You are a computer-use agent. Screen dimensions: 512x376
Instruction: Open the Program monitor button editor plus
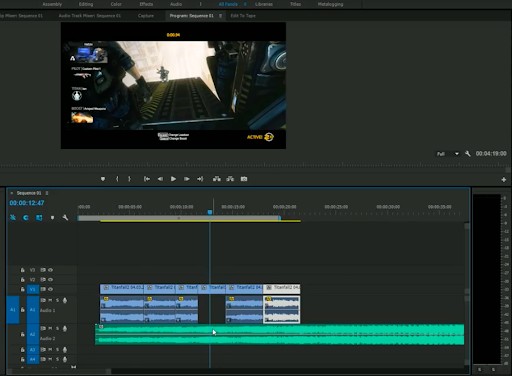[504, 180]
